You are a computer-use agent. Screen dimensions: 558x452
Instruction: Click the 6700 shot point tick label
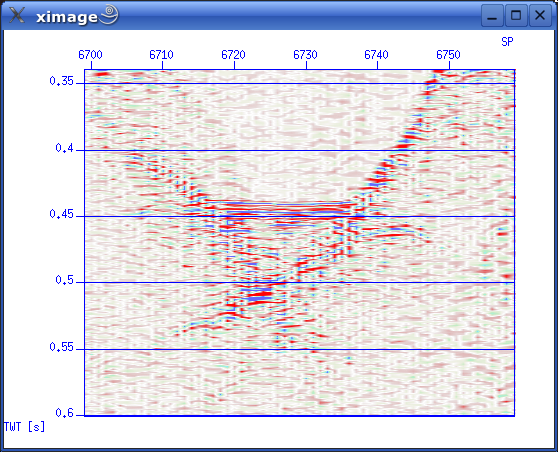click(x=90, y=55)
